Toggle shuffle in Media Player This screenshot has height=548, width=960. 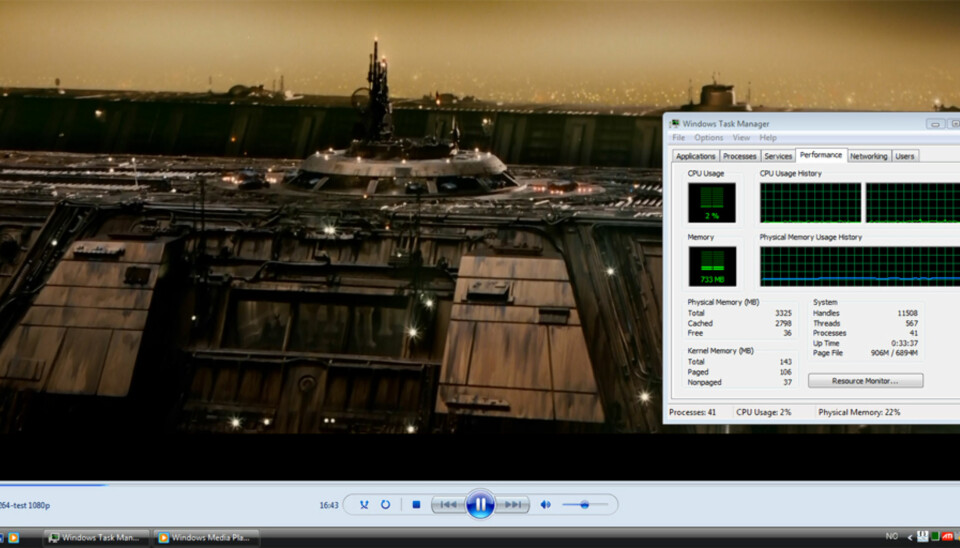pos(364,505)
